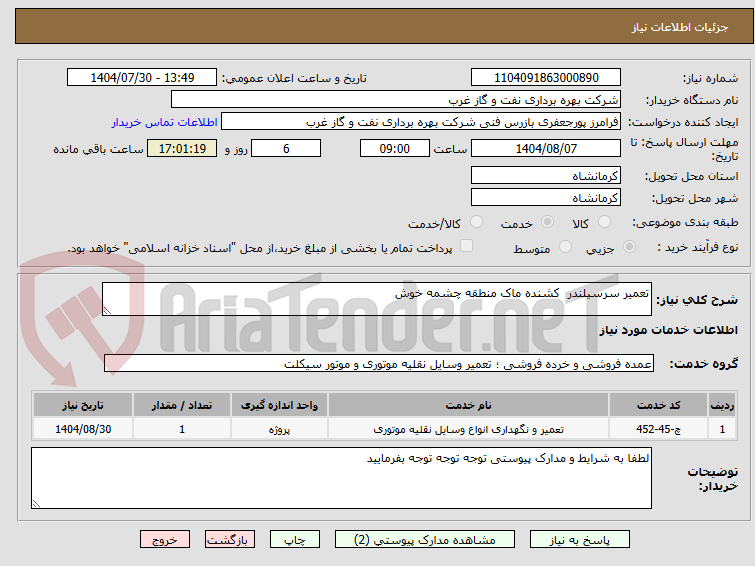Click the شماره نیاز number field
The image size is (755, 566).
point(546,78)
